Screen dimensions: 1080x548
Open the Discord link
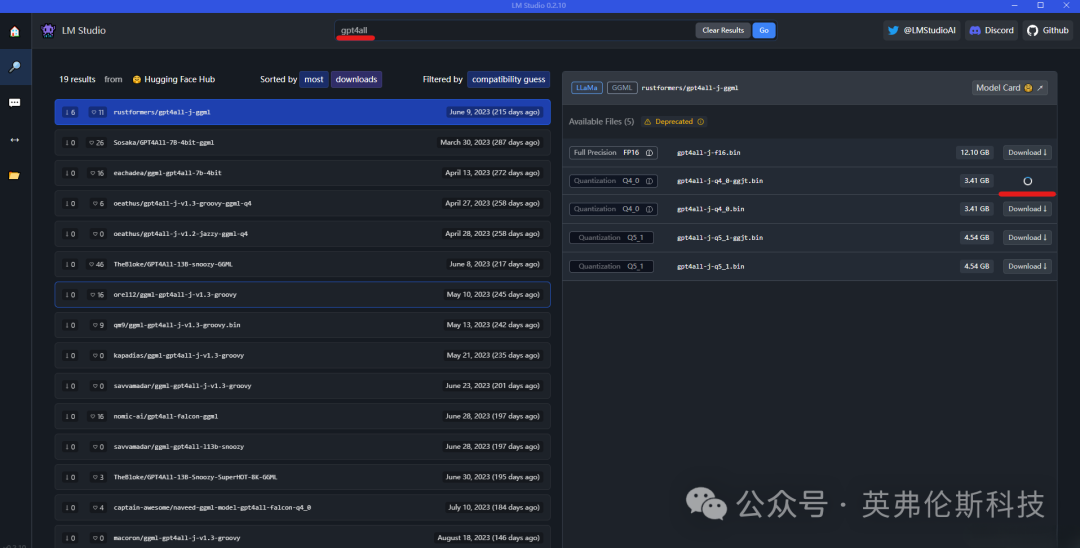click(x=991, y=30)
